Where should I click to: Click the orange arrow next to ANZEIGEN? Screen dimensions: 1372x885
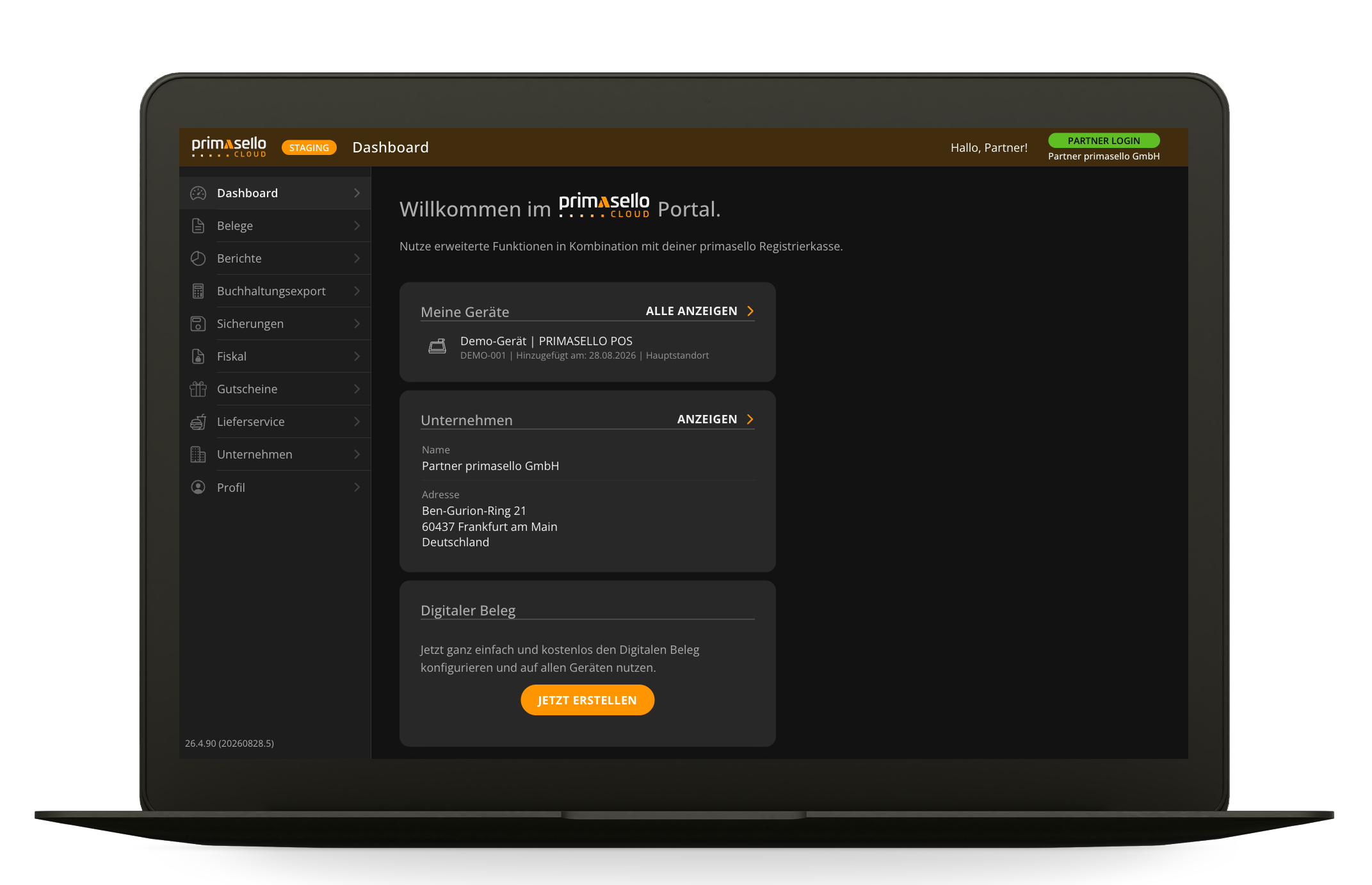[x=750, y=419]
